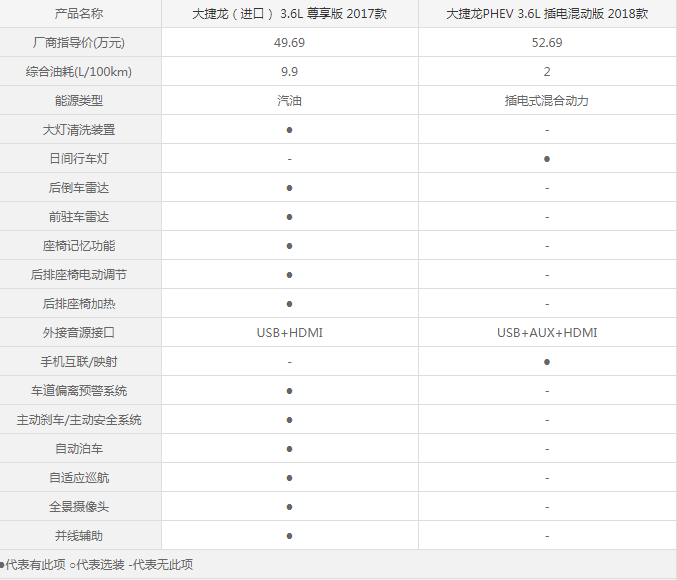Select the price value 52.69
The width and height of the screenshot is (677, 580).
(x=547, y=43)
